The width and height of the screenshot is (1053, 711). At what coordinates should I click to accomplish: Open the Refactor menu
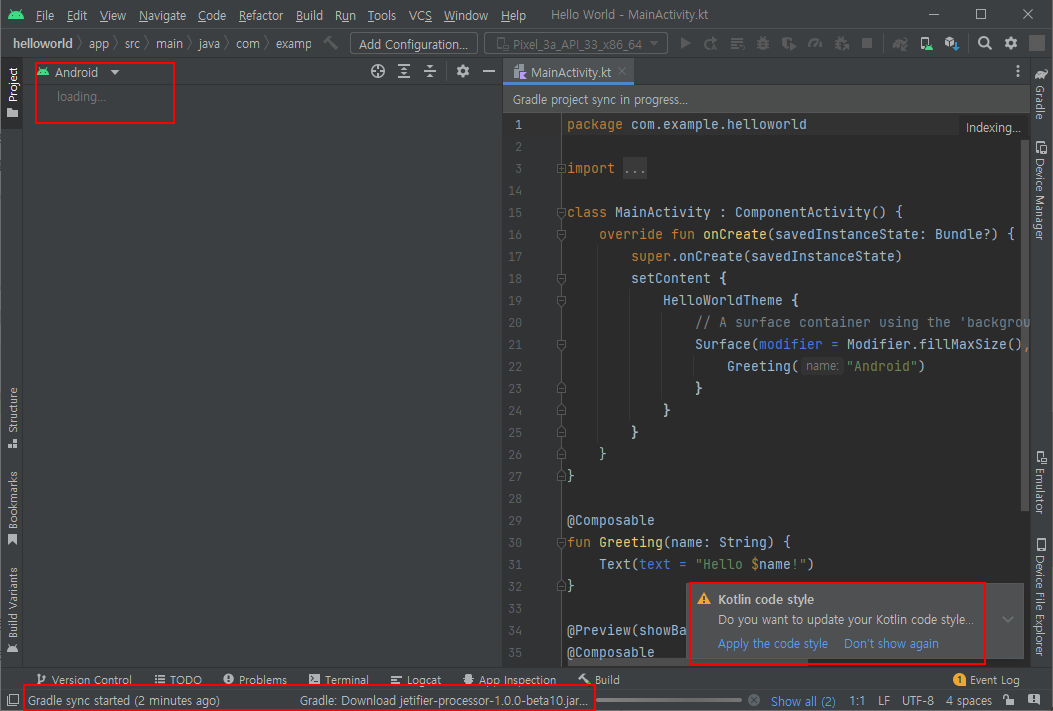261,15
